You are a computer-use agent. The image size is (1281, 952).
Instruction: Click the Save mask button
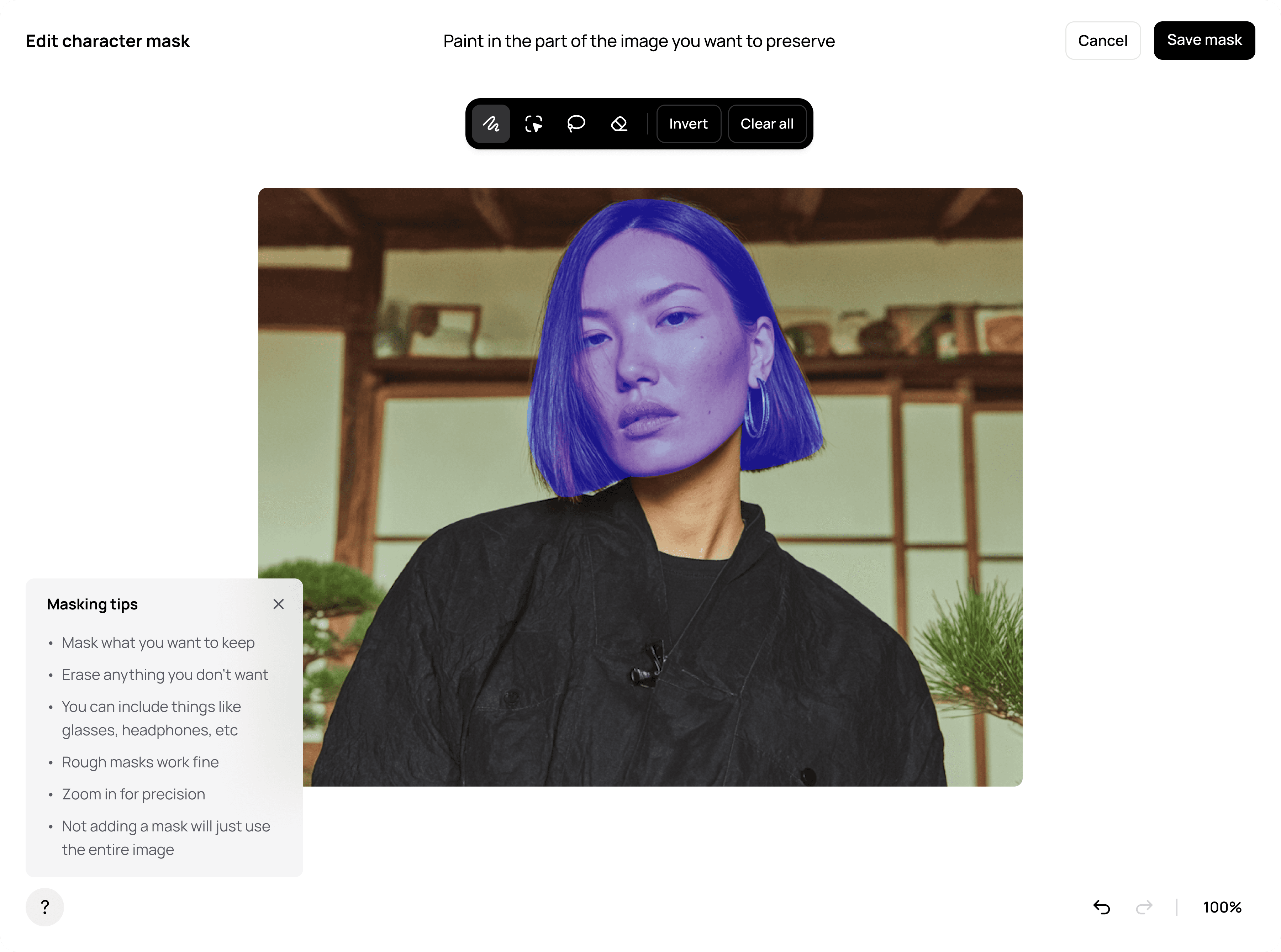(x=1204, y=40)
